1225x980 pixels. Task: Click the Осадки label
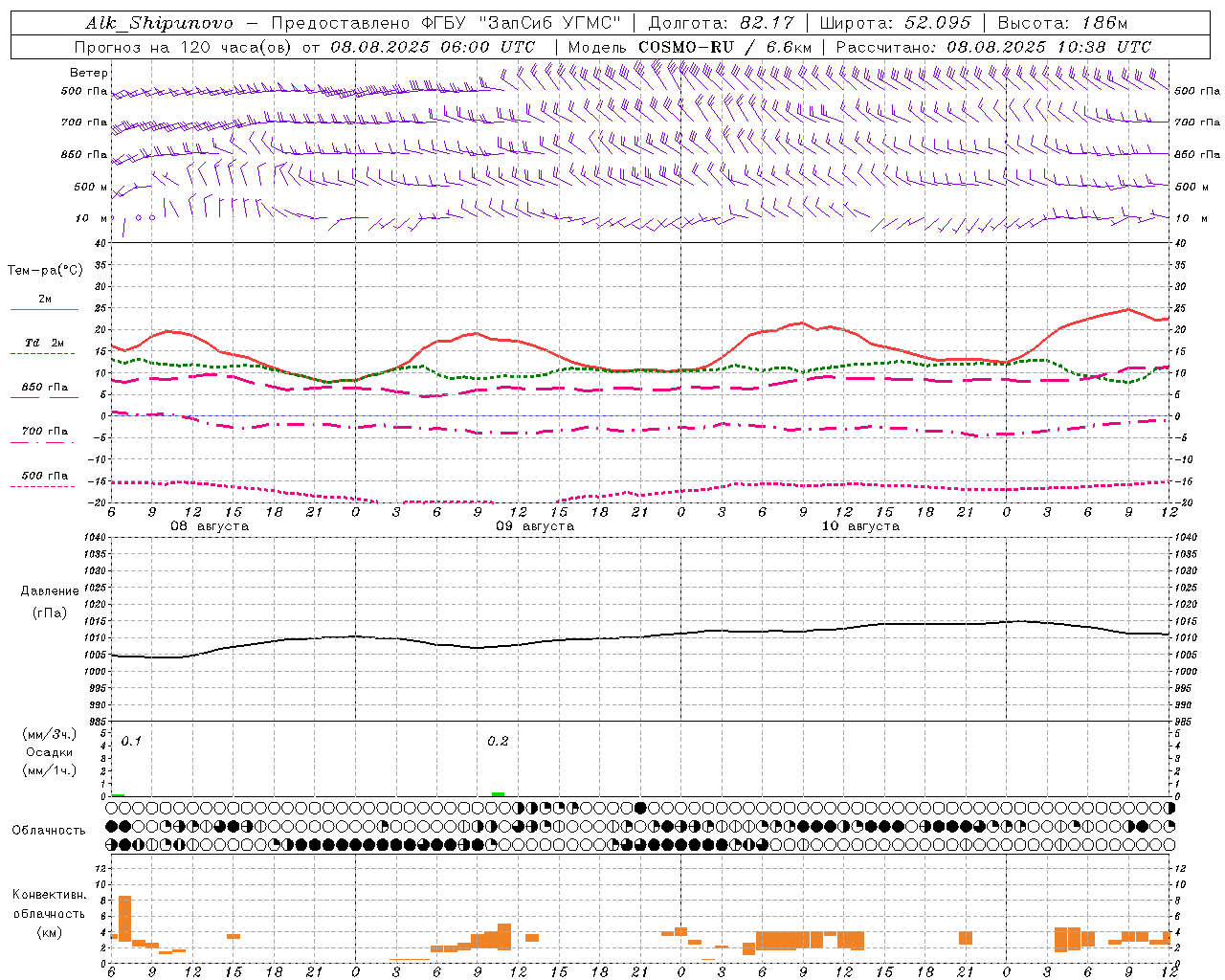pyautogui.click(x=49, y=752)
